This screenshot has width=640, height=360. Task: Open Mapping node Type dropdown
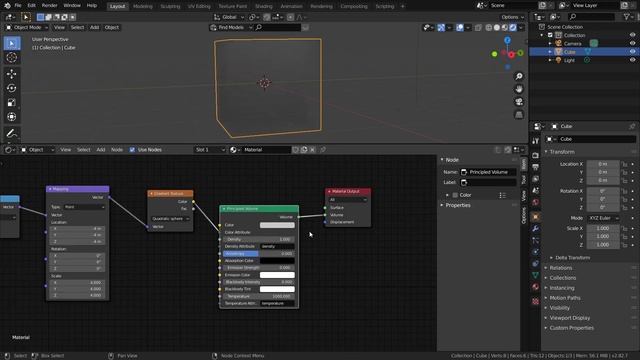(x=84, y=207)
